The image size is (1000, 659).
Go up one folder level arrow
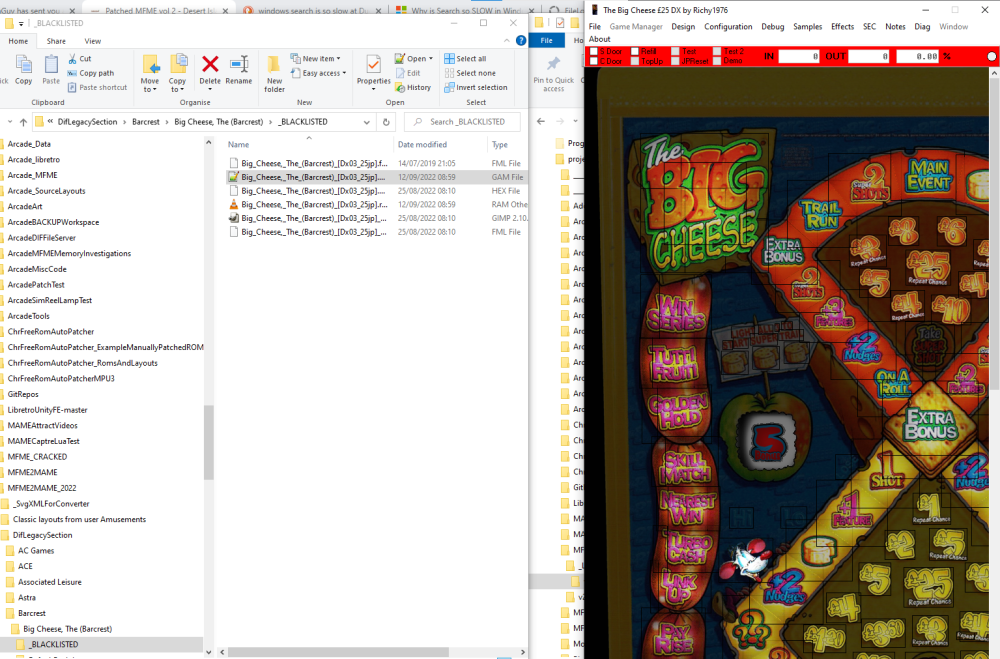point(24,122)
